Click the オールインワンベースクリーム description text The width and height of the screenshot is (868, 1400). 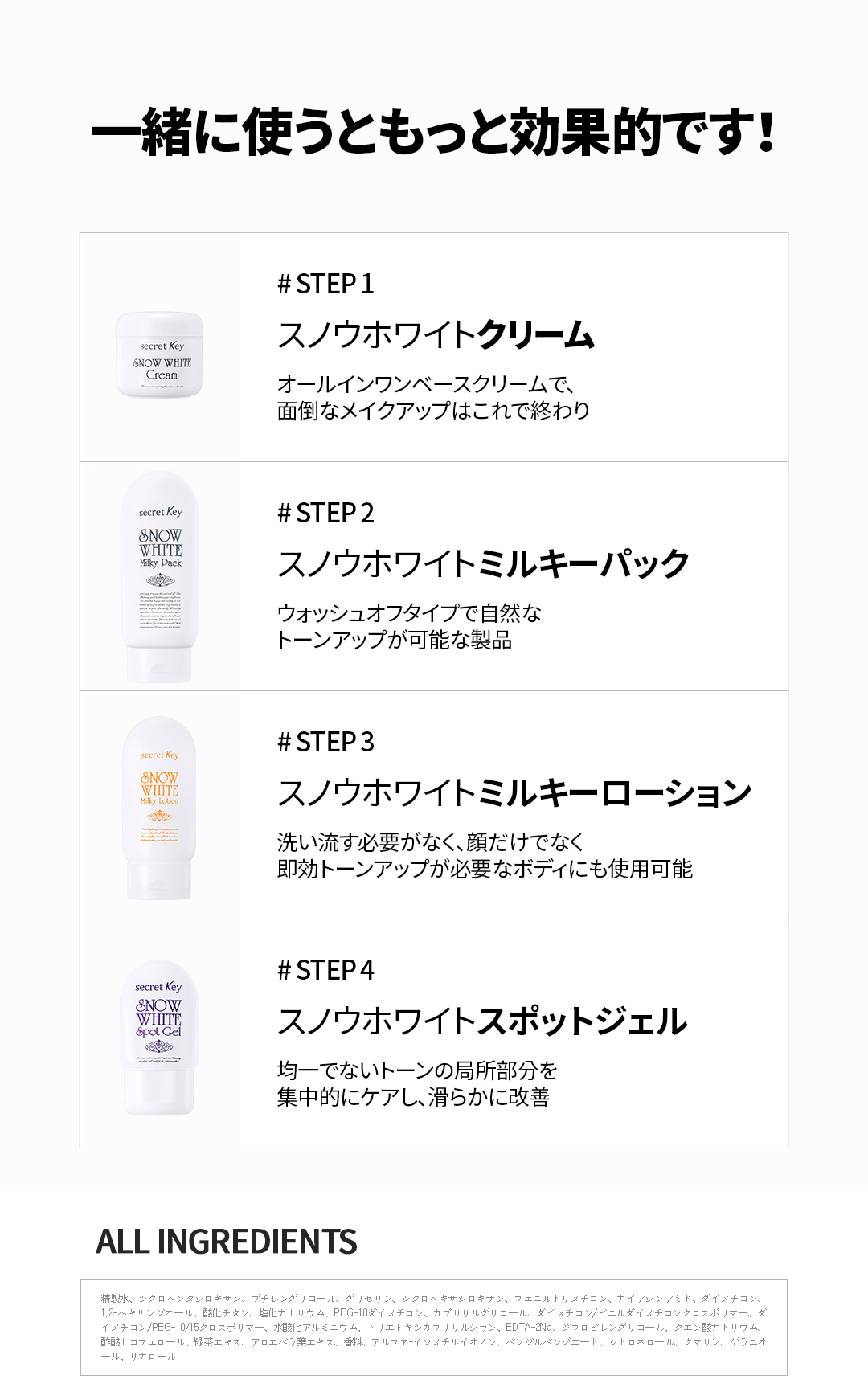click(433, 397)
